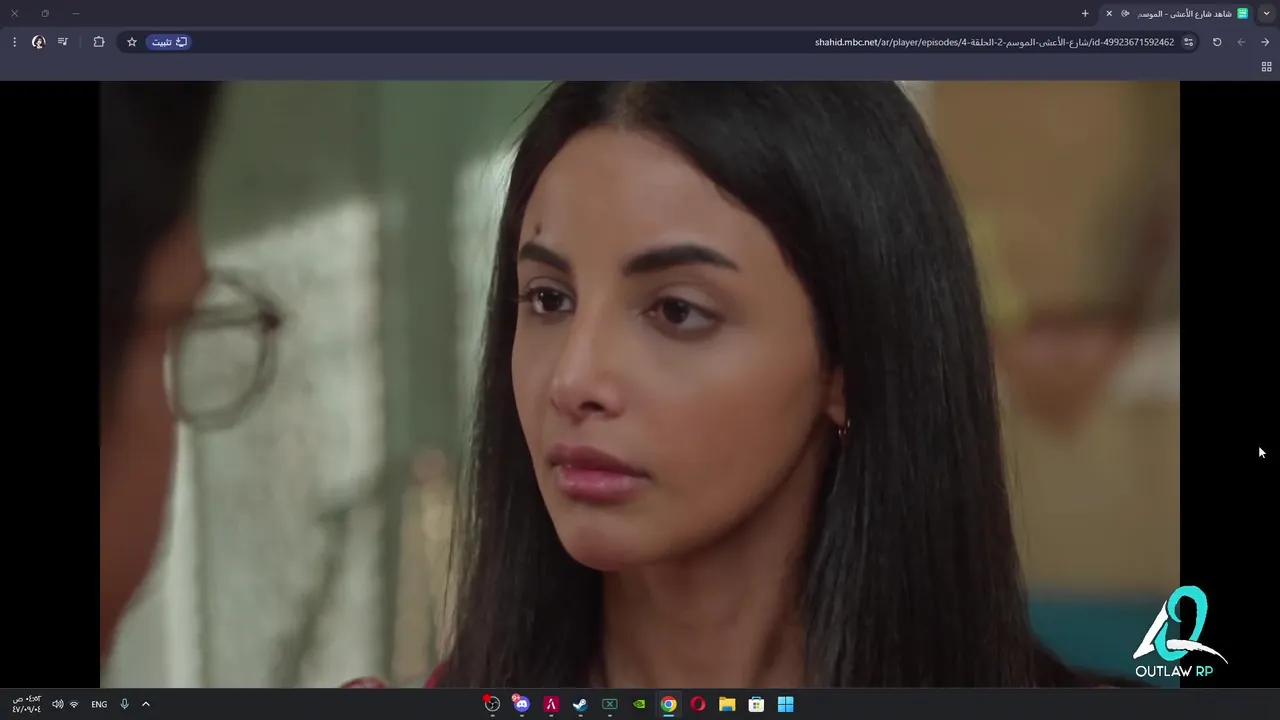Open the site information tune icon
1280x720 pixels.
[1188, 42]
